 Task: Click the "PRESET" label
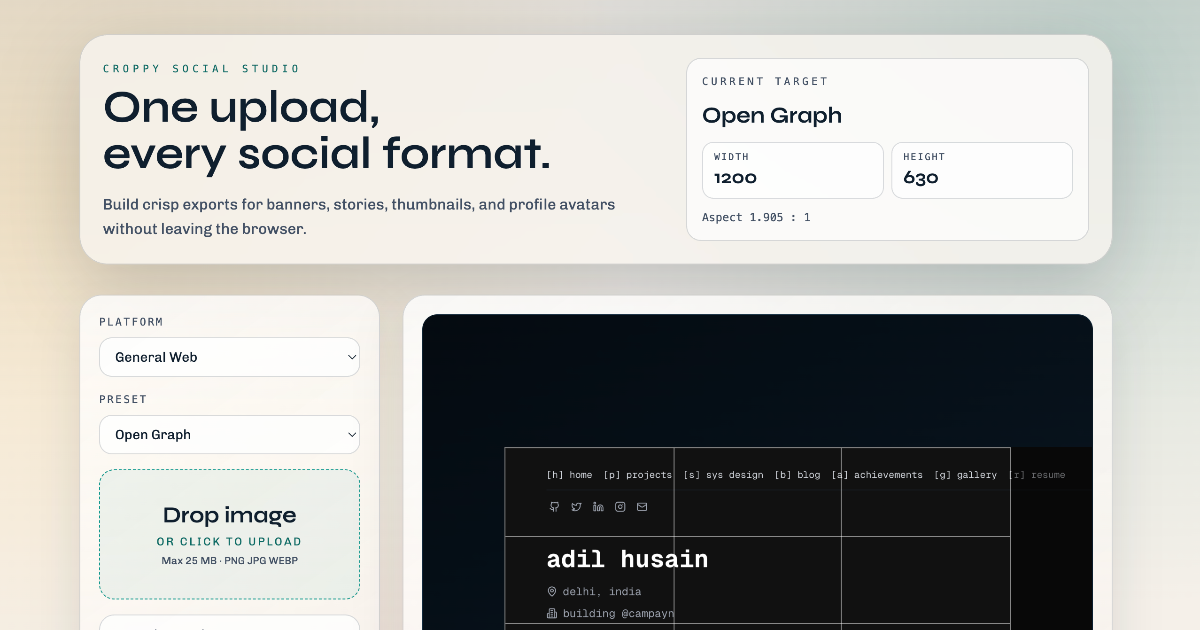tap(123, 399)
